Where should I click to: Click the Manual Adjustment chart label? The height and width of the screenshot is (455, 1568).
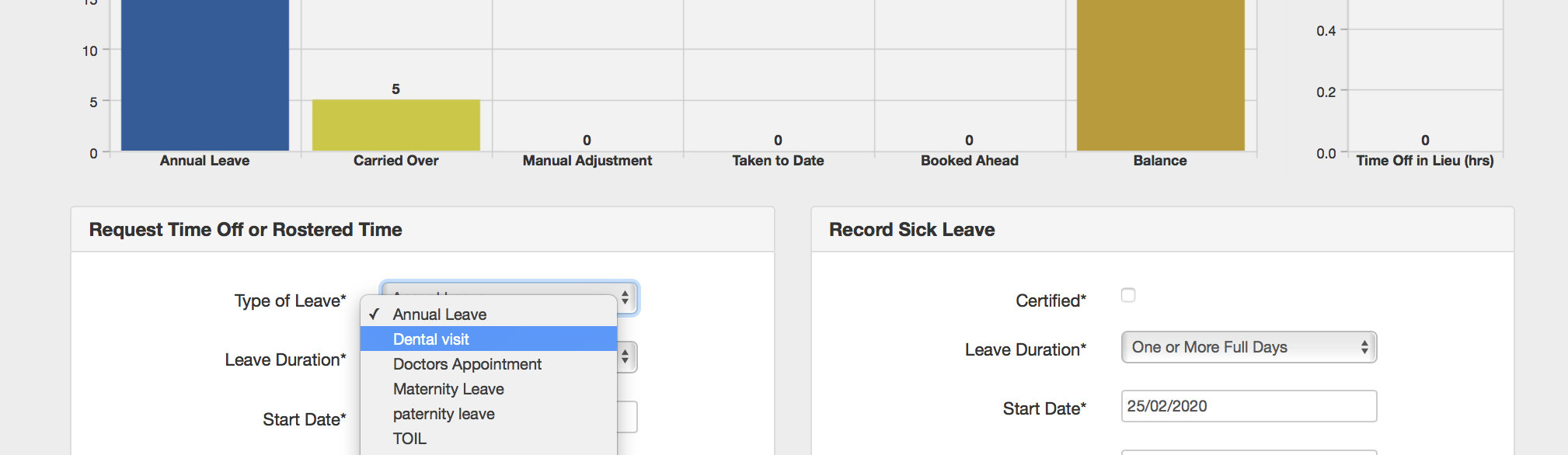coord(587,161)
